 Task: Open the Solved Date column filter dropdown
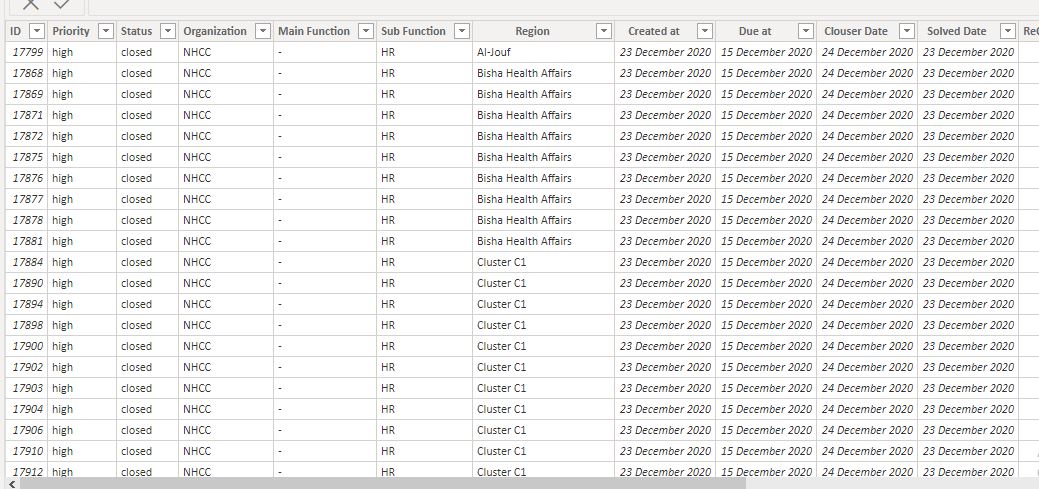point(1008,31)
